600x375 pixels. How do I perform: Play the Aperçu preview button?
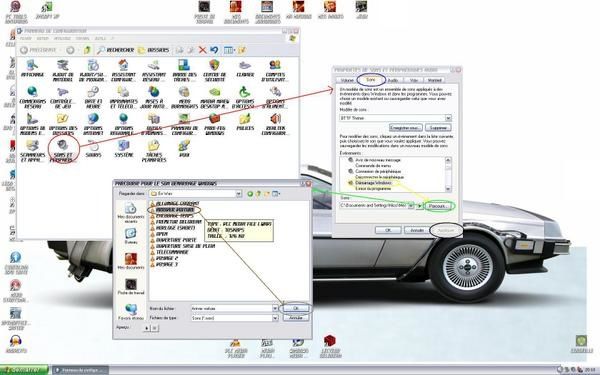146,328
